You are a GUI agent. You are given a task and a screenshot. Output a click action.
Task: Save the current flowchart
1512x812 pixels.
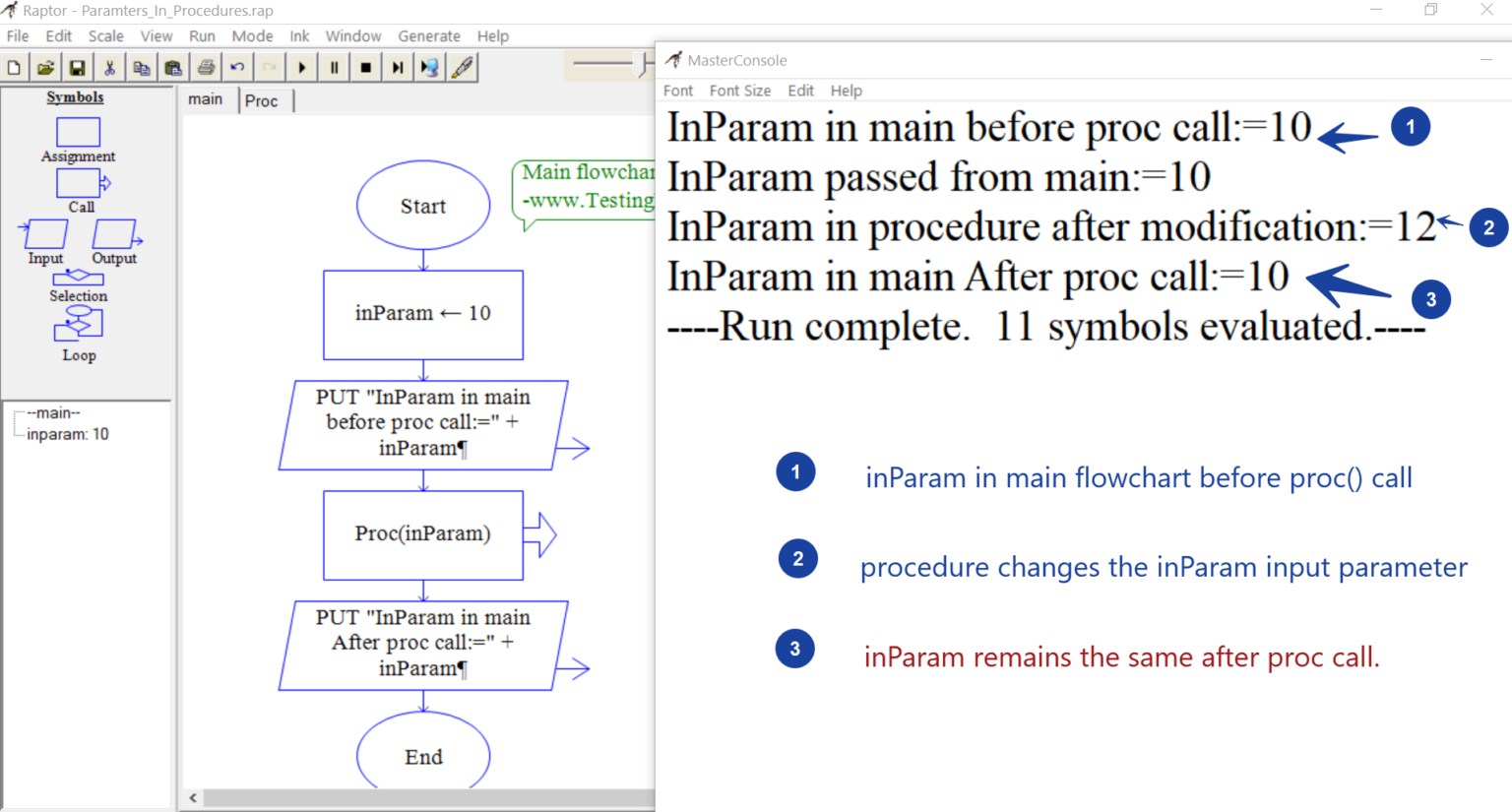pyautogui.click(x=78, y=66)
